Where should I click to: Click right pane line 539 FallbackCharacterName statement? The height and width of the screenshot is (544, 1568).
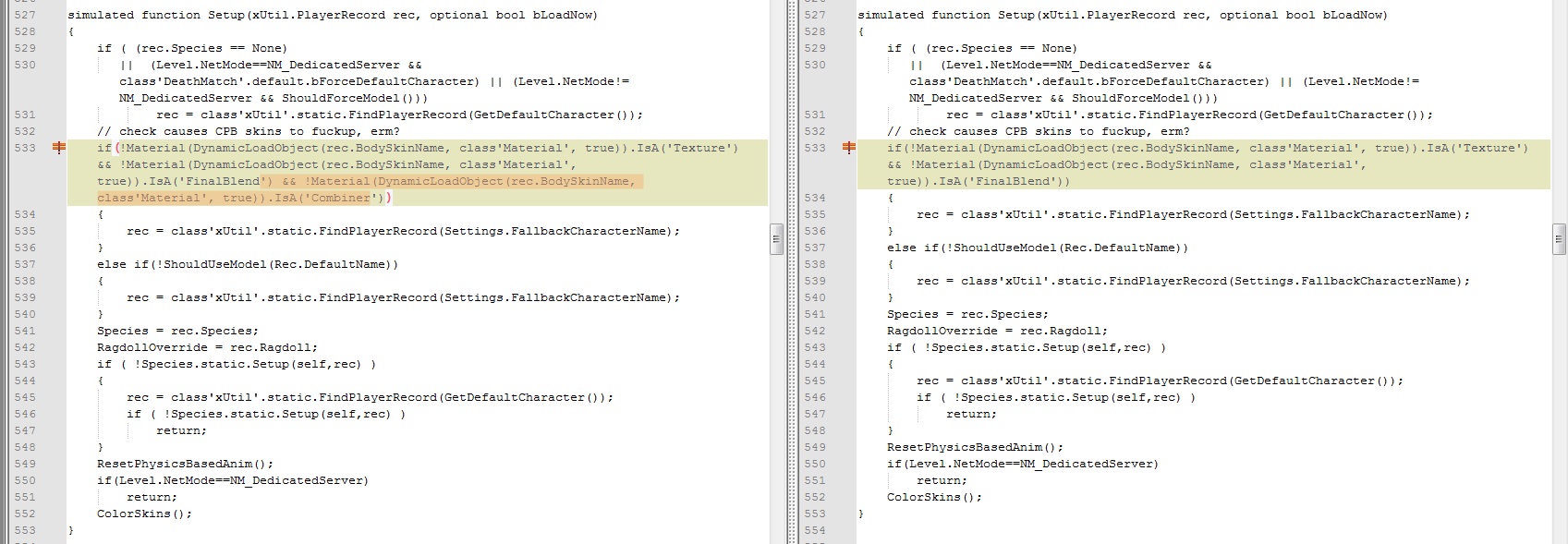point(1194,281)
